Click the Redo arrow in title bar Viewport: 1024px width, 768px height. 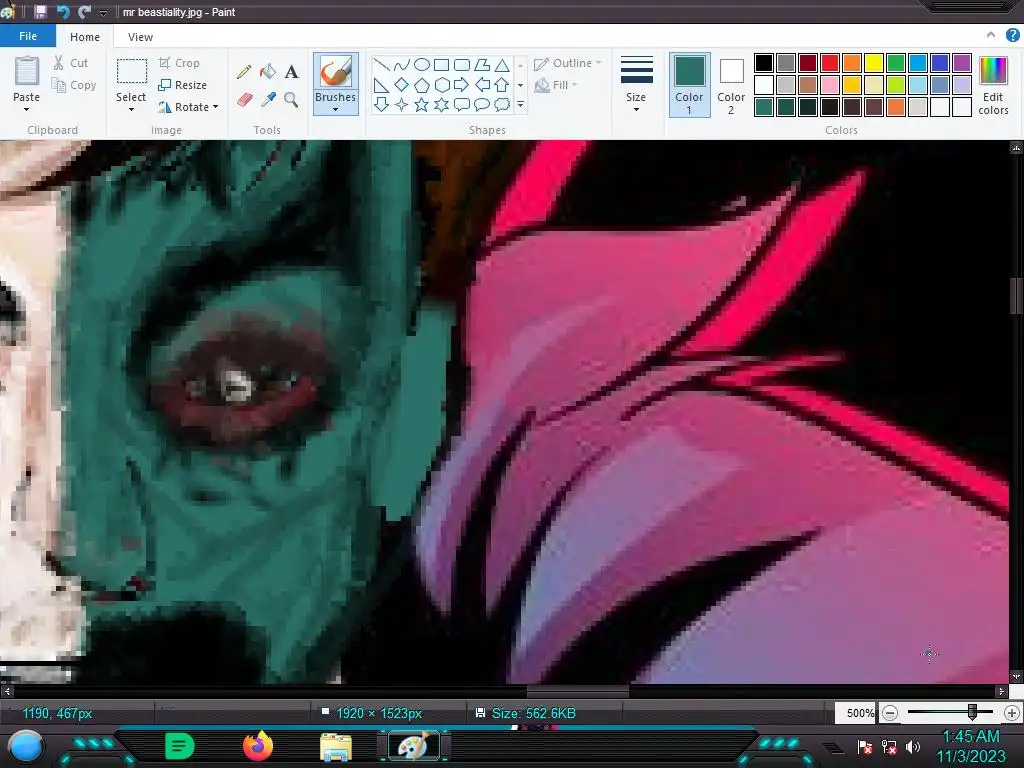[84, 12]
